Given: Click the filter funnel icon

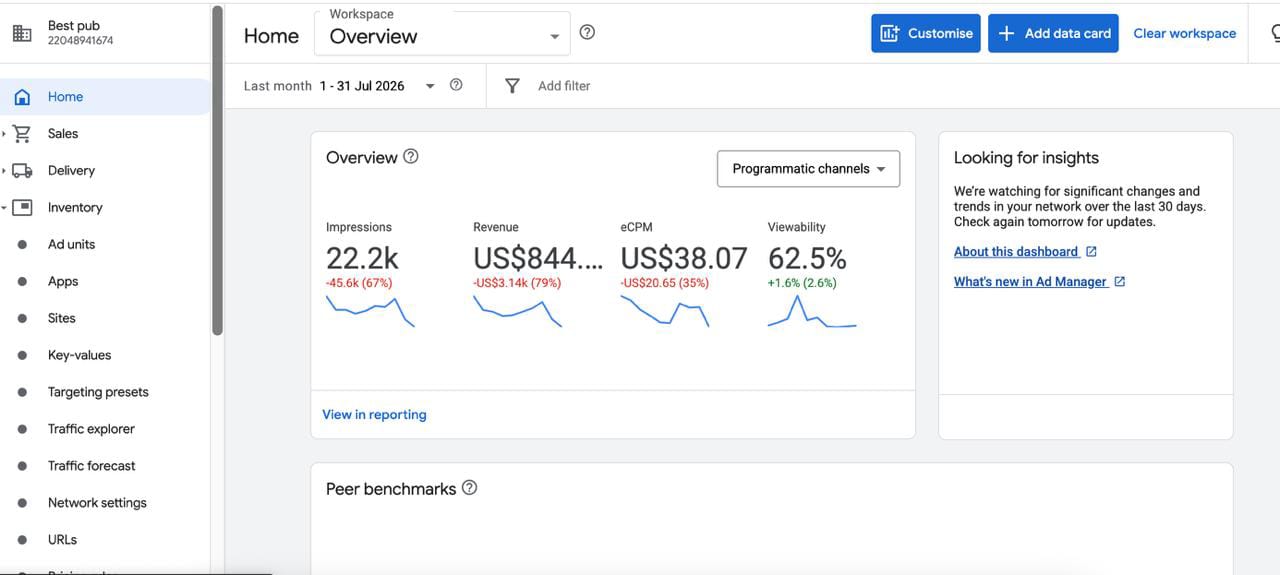Looking at the screenshot, I should point(512,86).
